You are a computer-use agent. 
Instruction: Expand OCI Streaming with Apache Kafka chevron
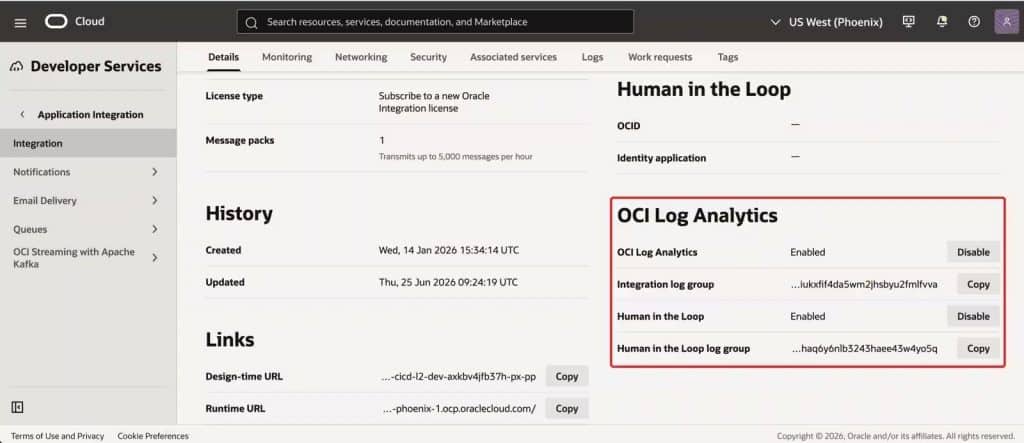[155, 258]
